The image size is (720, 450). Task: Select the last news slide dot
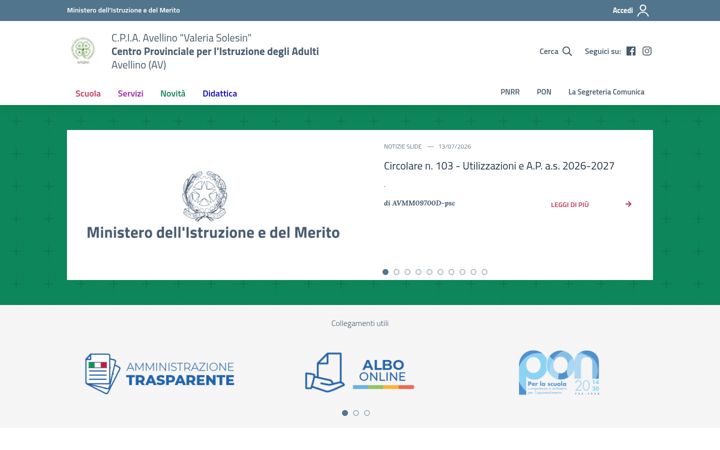(x=484, y=272)
